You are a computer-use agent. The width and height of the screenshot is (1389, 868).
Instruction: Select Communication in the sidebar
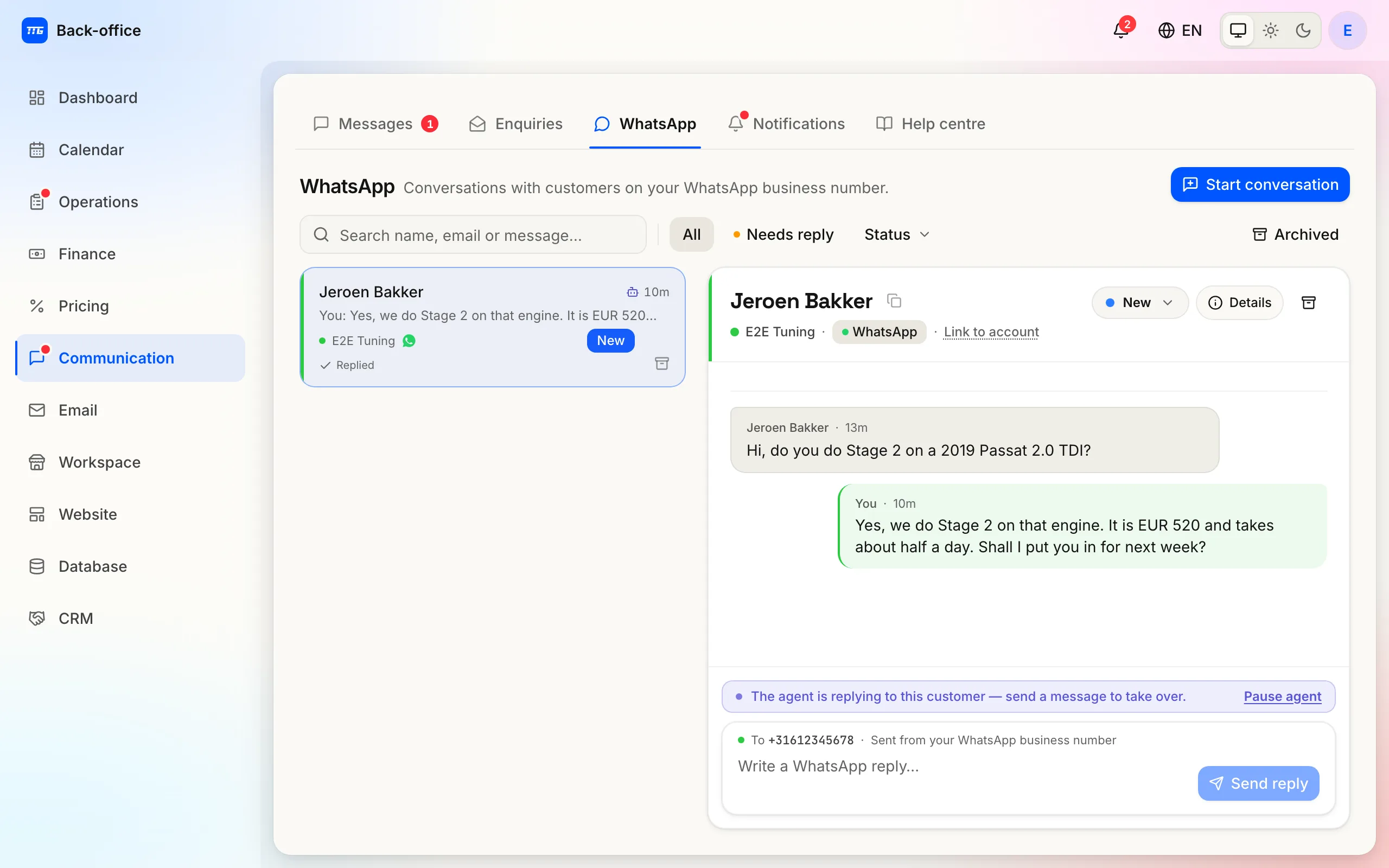[130, 358]
